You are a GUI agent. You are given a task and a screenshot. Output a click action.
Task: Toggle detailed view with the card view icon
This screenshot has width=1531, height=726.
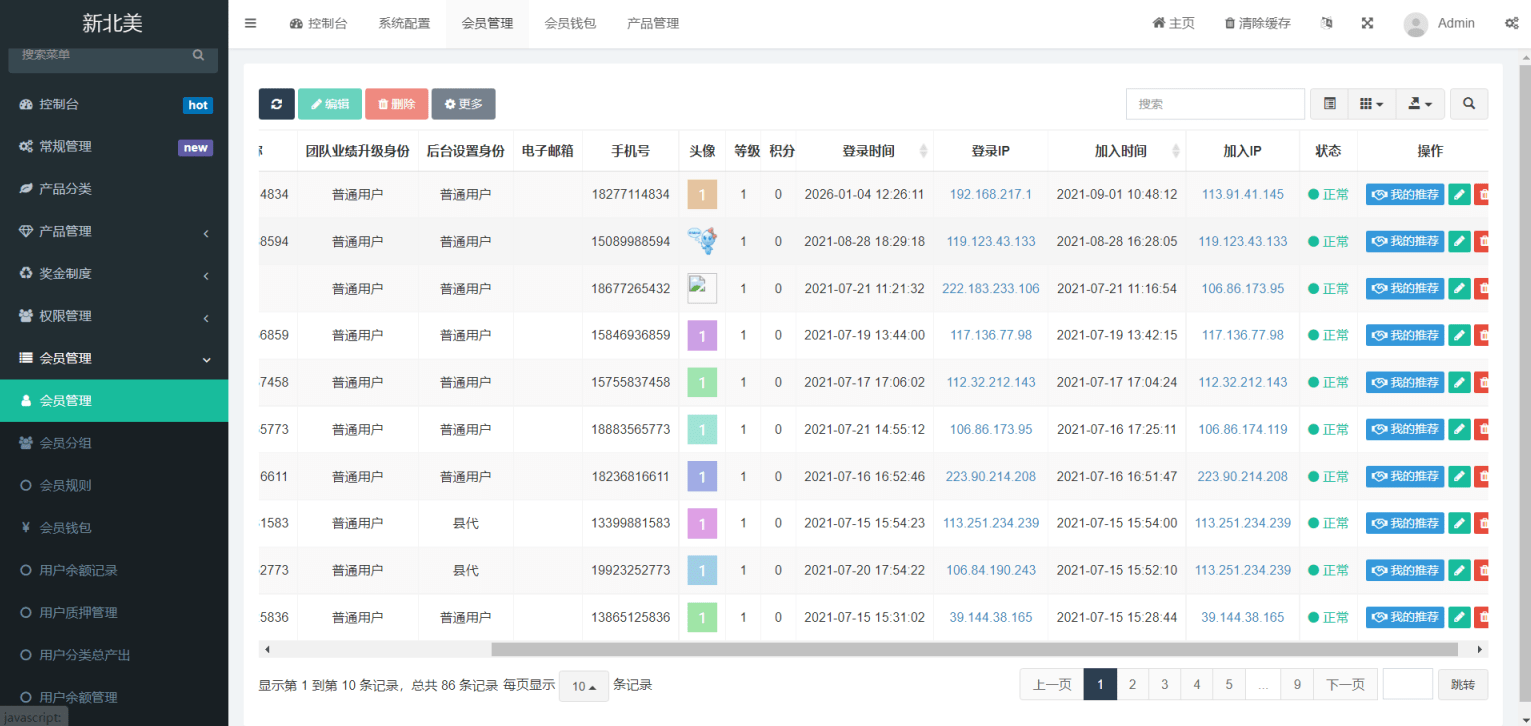click(x=1329, y=103)
